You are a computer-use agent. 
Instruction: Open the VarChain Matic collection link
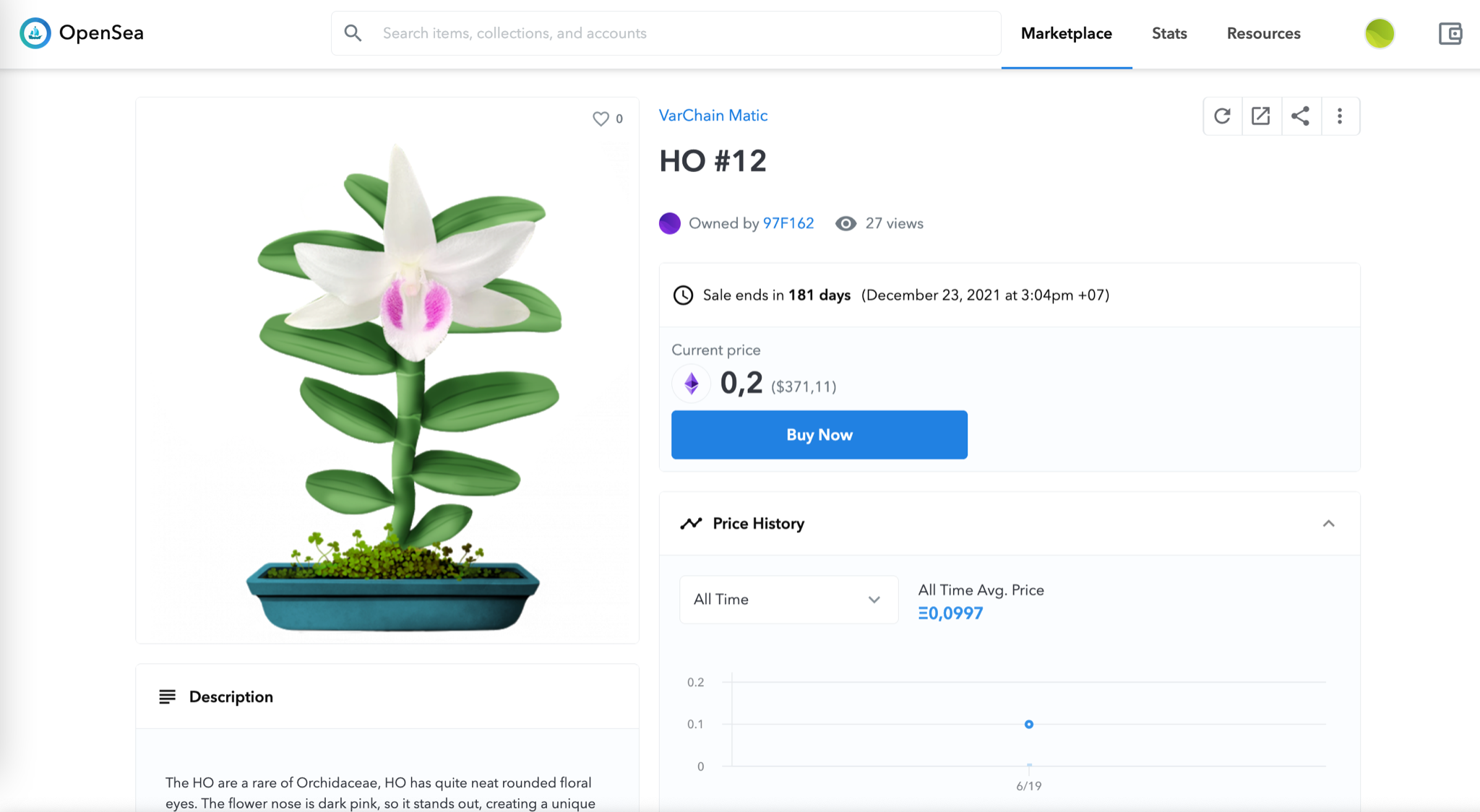pyautogui.click(x=713, y=116)
